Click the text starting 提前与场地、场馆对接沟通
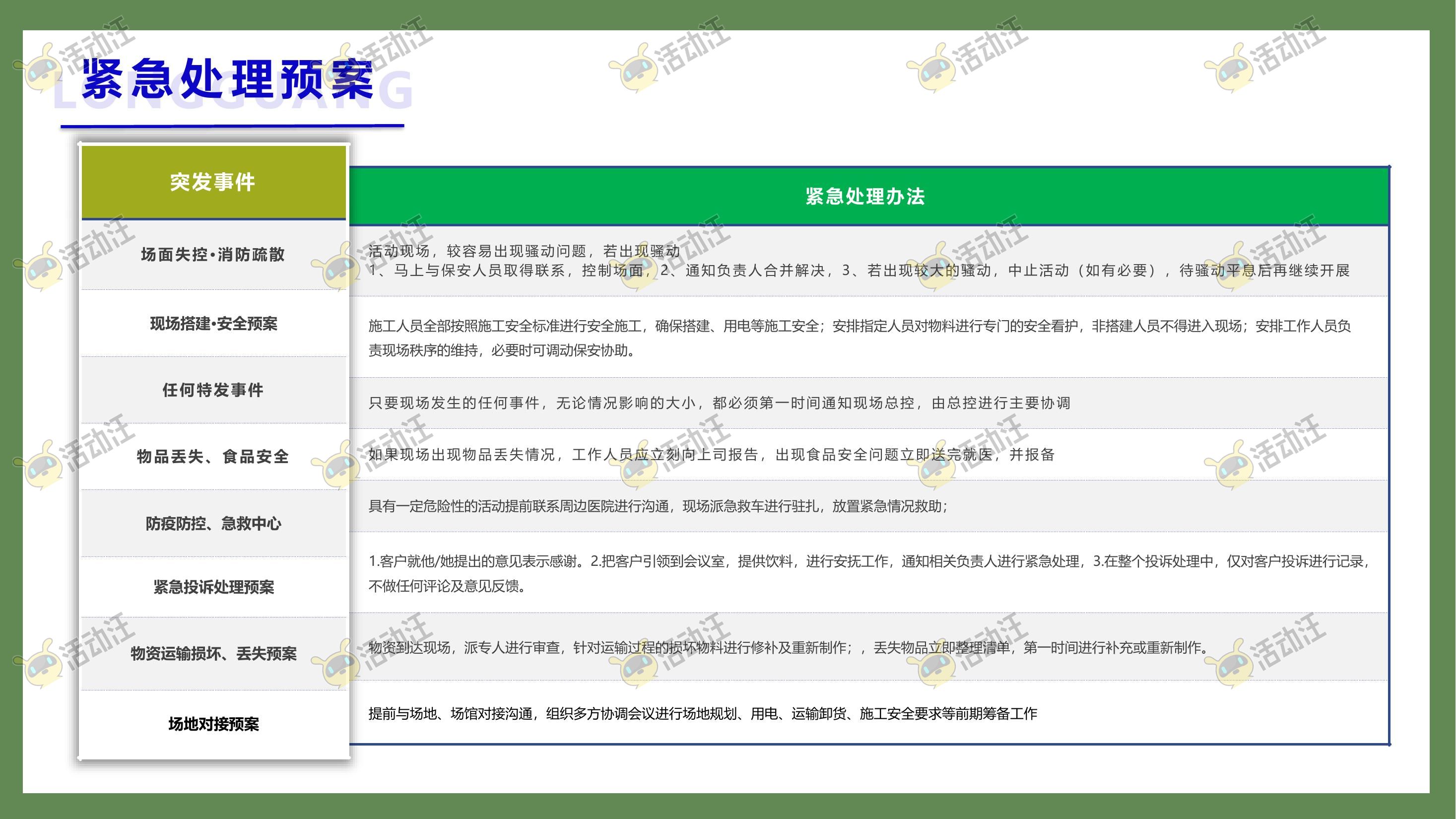Viewport: 1456px width, 819px height. tap(703, 714)
